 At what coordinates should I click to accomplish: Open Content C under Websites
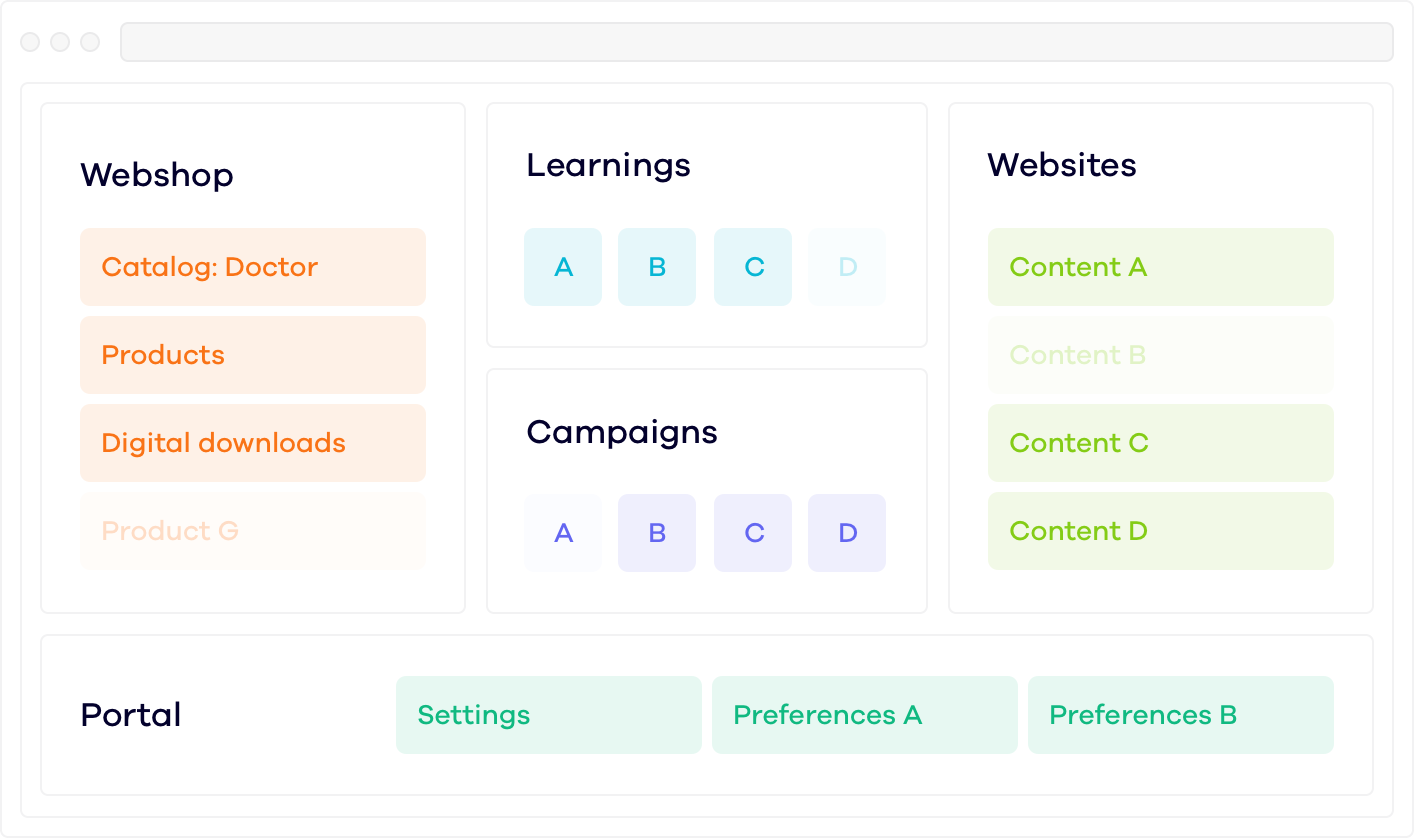click(1160, 443)
